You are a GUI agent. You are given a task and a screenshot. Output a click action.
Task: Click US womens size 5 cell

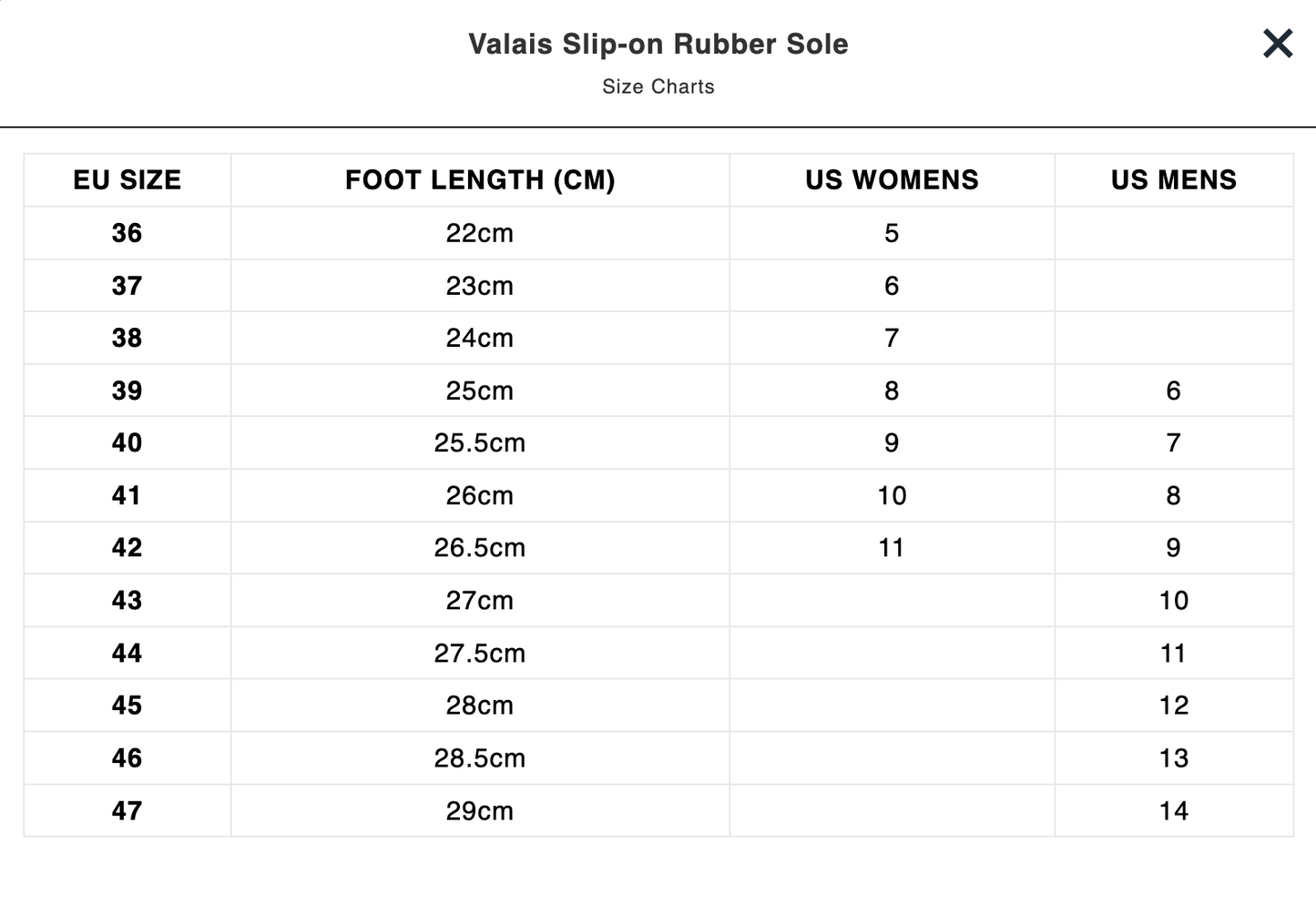(x=891, y=233)
